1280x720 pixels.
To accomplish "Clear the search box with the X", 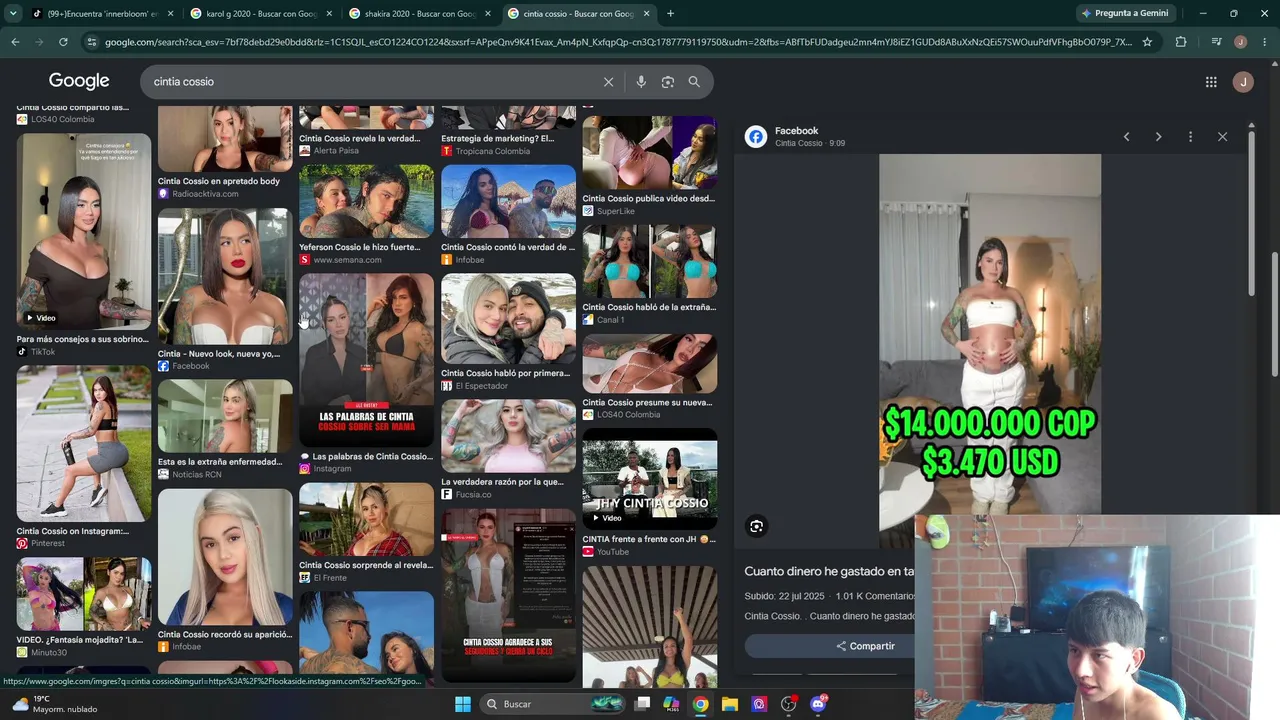I will (608, 82).
